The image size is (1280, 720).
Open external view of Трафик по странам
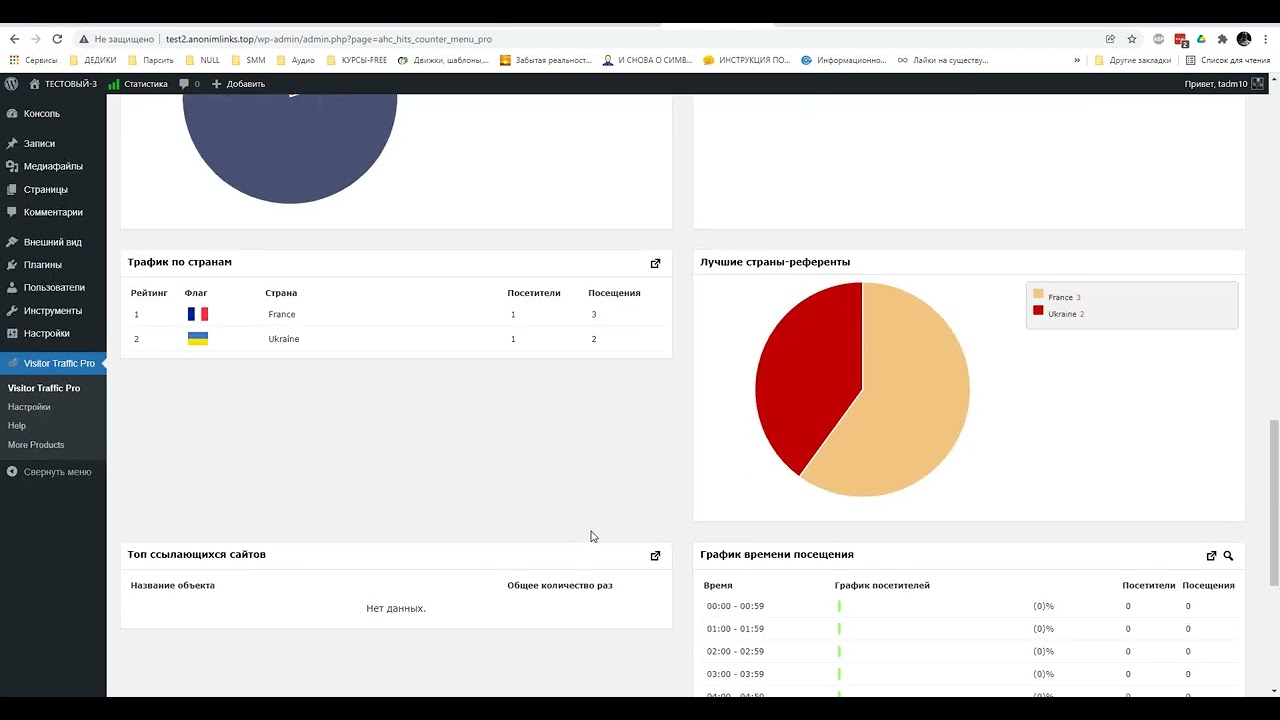(x=655, y=263)
